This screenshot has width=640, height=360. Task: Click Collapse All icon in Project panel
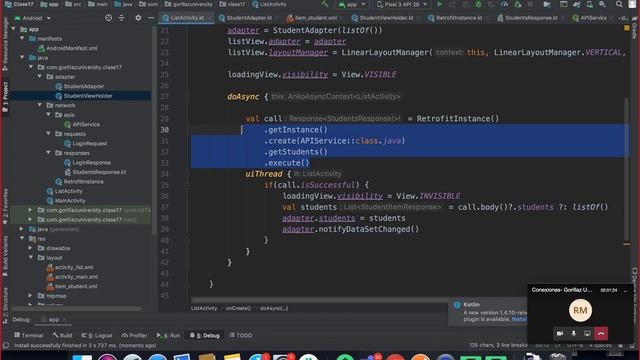(x=121, y=18)
